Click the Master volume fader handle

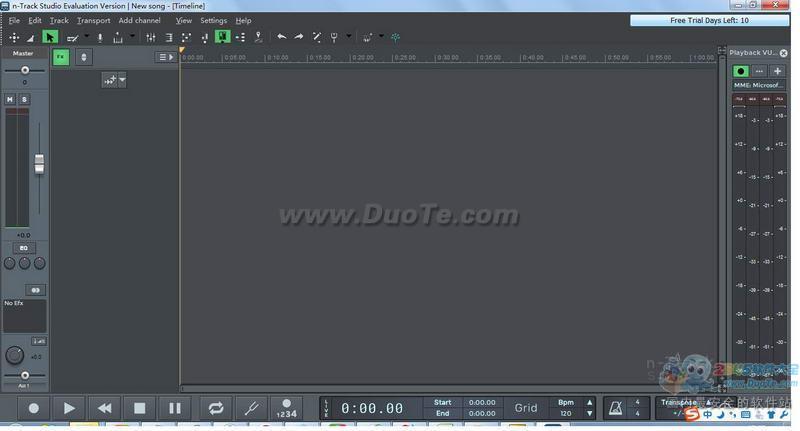coord(39,164)
